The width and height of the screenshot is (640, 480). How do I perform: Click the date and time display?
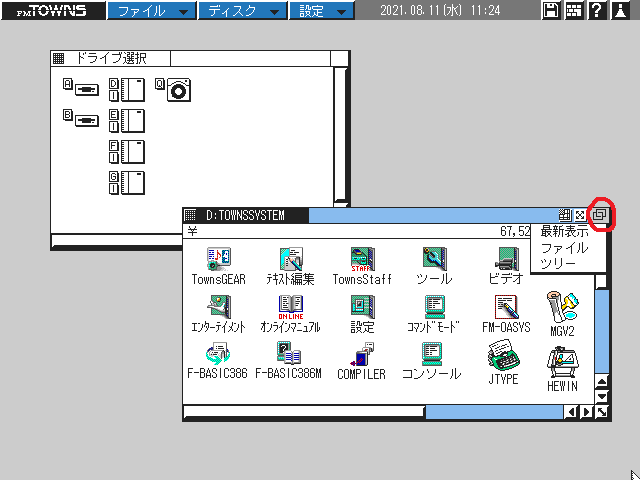click(440, 10)
